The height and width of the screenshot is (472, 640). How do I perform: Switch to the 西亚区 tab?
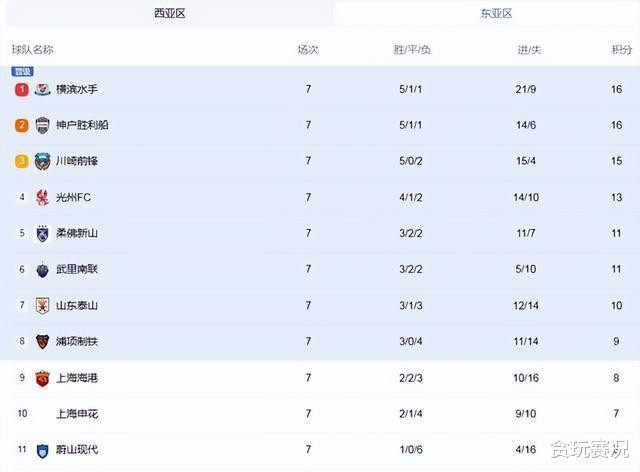pos(170,13)
